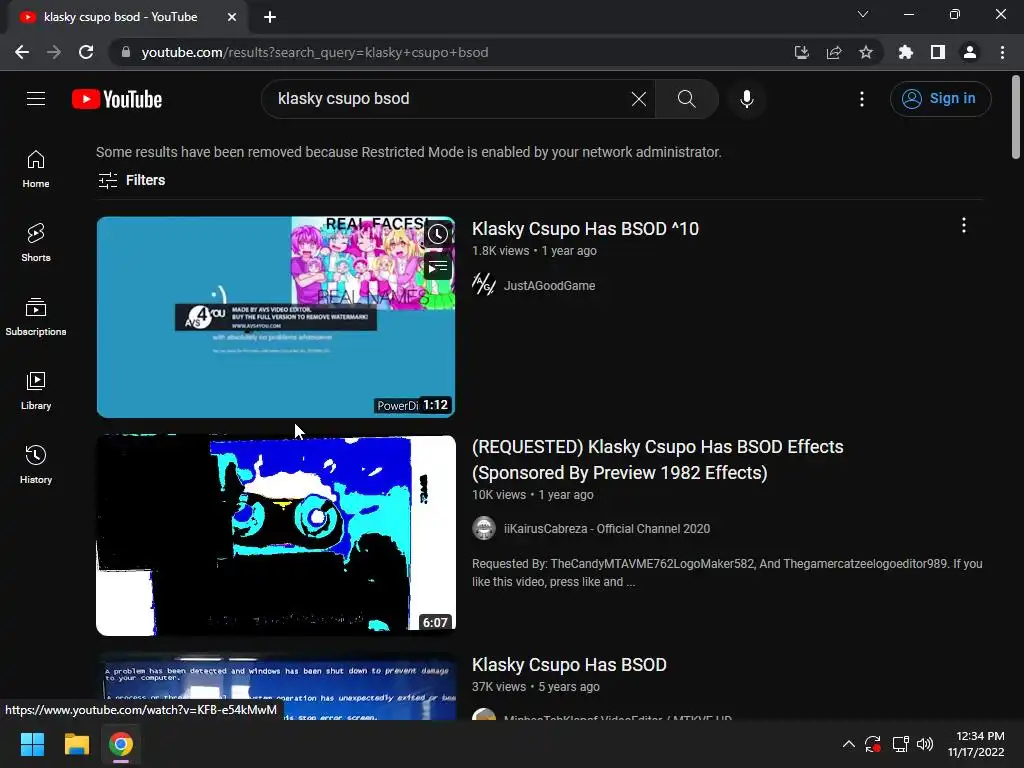Open History in the sidebar
This screenshot has width=1024, height=768.
(x=36, y=464)
